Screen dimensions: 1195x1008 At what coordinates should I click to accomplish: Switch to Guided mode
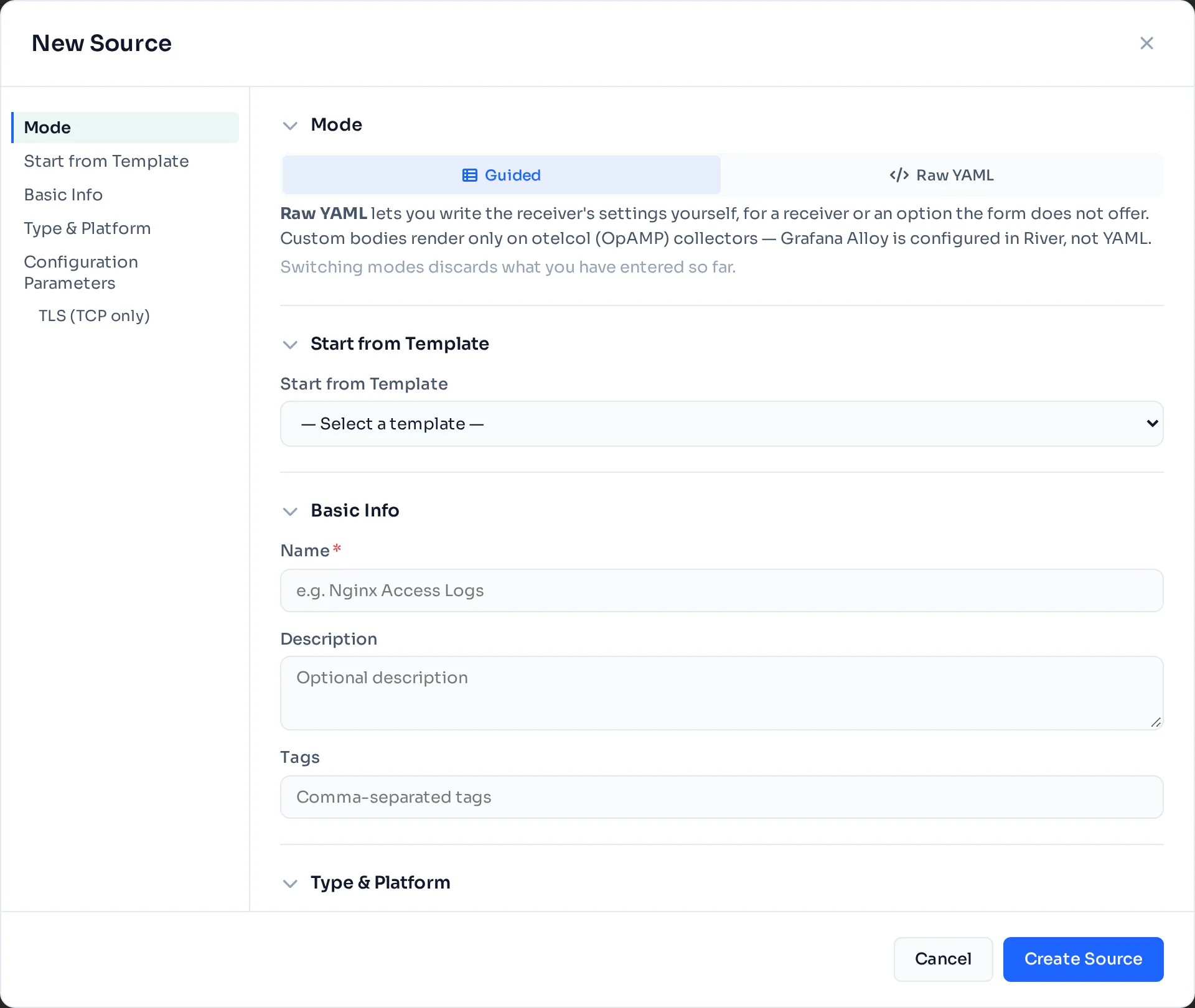point(502,175)
